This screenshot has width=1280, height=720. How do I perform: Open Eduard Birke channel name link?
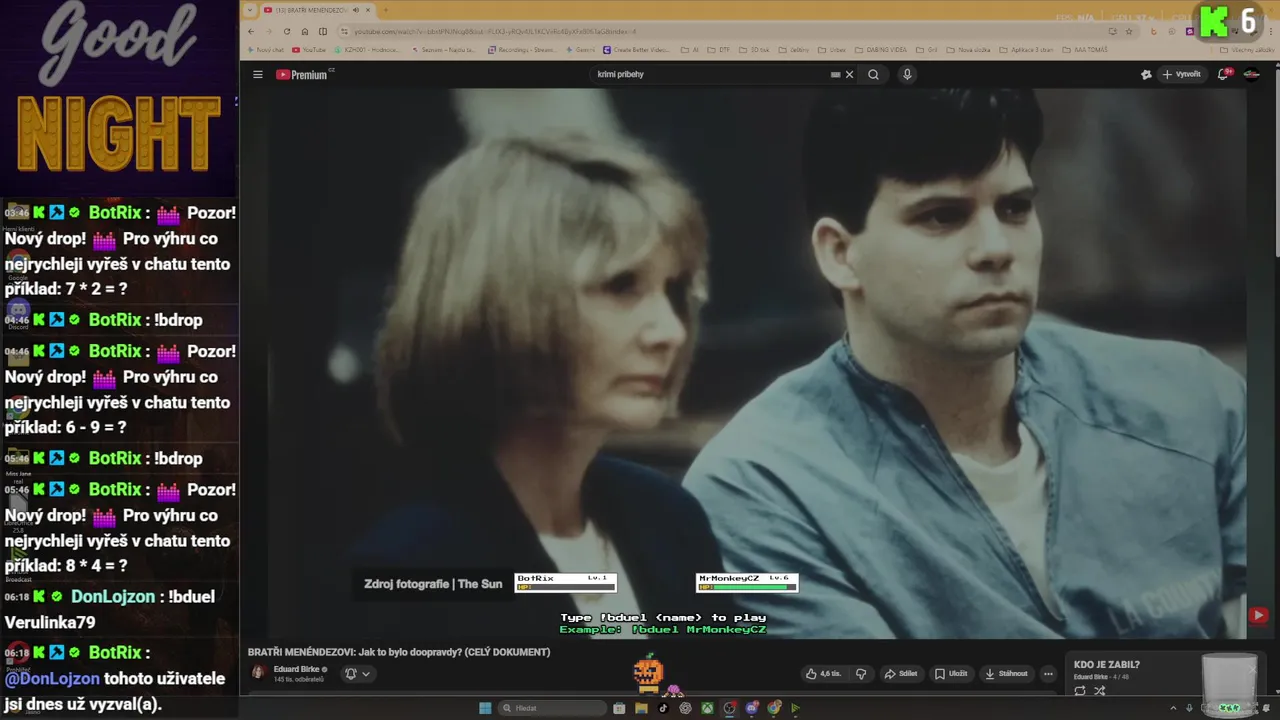(x=297, y=669)
